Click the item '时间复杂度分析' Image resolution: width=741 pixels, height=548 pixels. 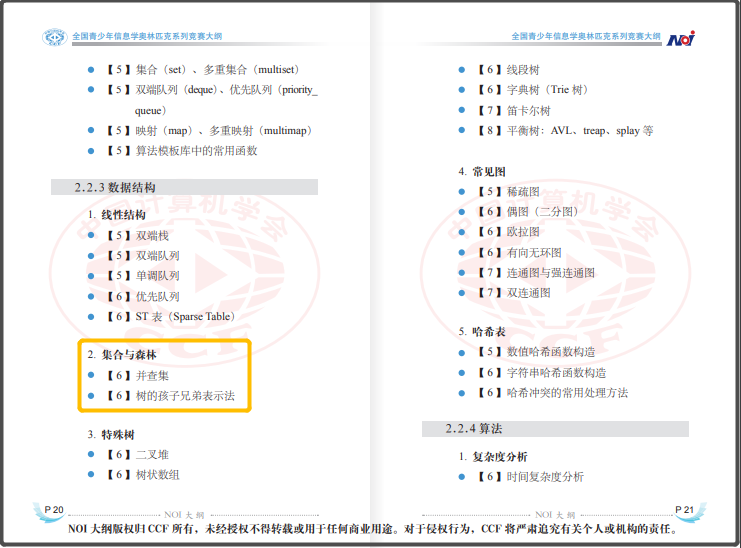tap(545, 477)
